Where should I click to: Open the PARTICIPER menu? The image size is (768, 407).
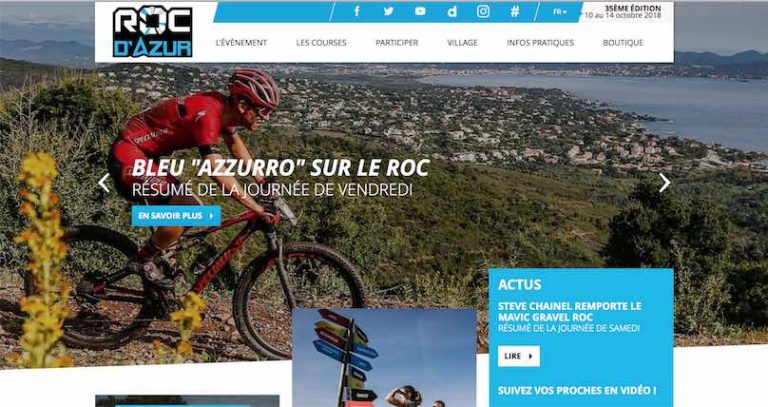[397, 43]
